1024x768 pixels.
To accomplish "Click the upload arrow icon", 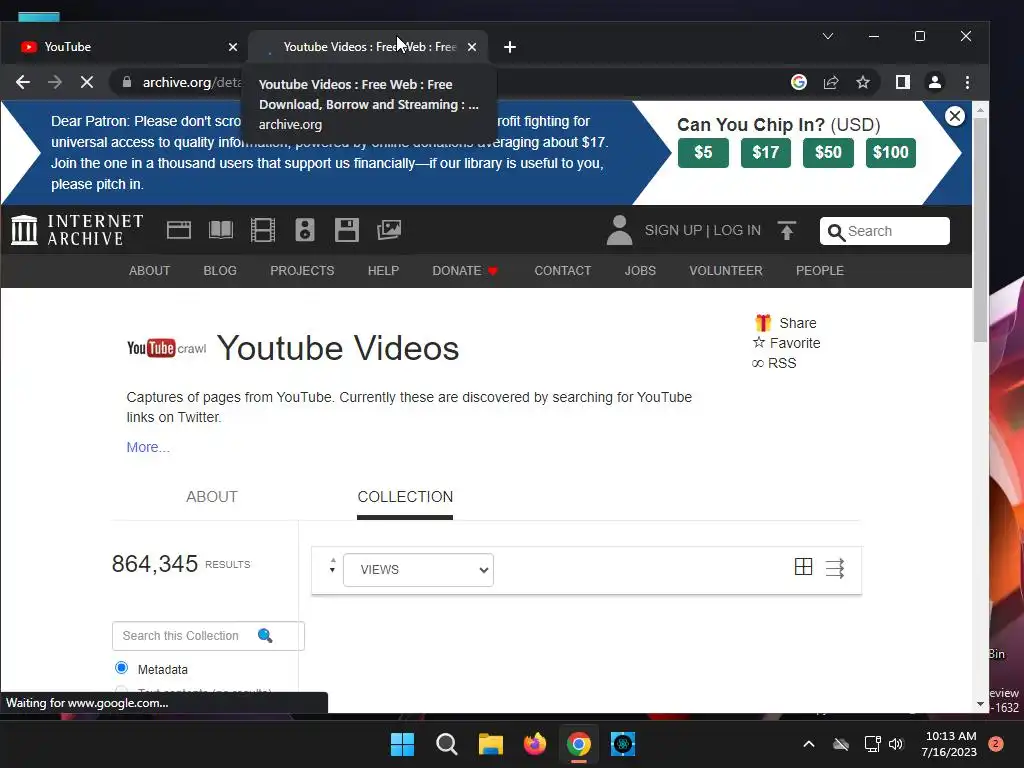I will click(787, 231).
